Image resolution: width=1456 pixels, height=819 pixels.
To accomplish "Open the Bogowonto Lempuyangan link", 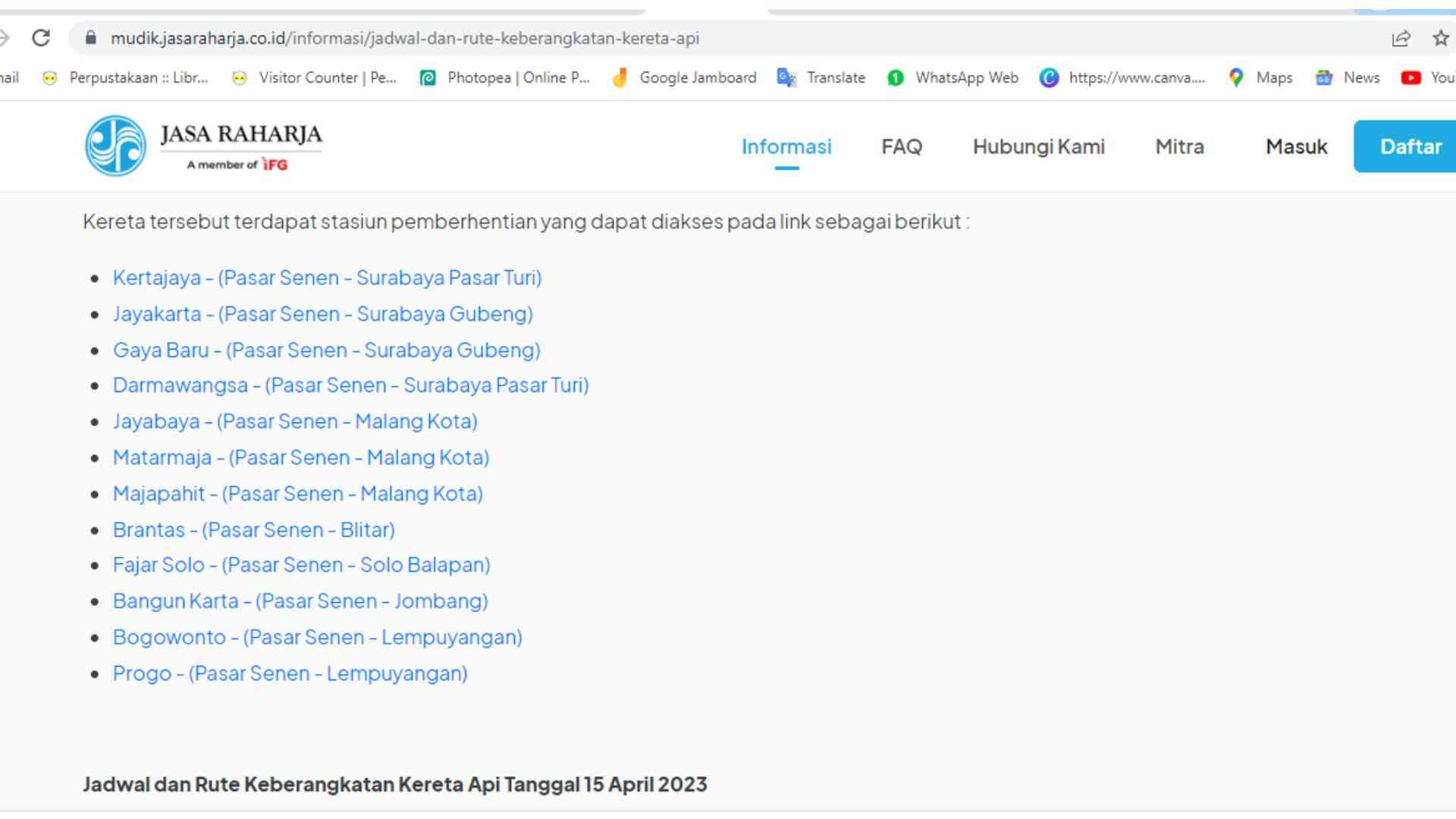I will pos(318,638).
